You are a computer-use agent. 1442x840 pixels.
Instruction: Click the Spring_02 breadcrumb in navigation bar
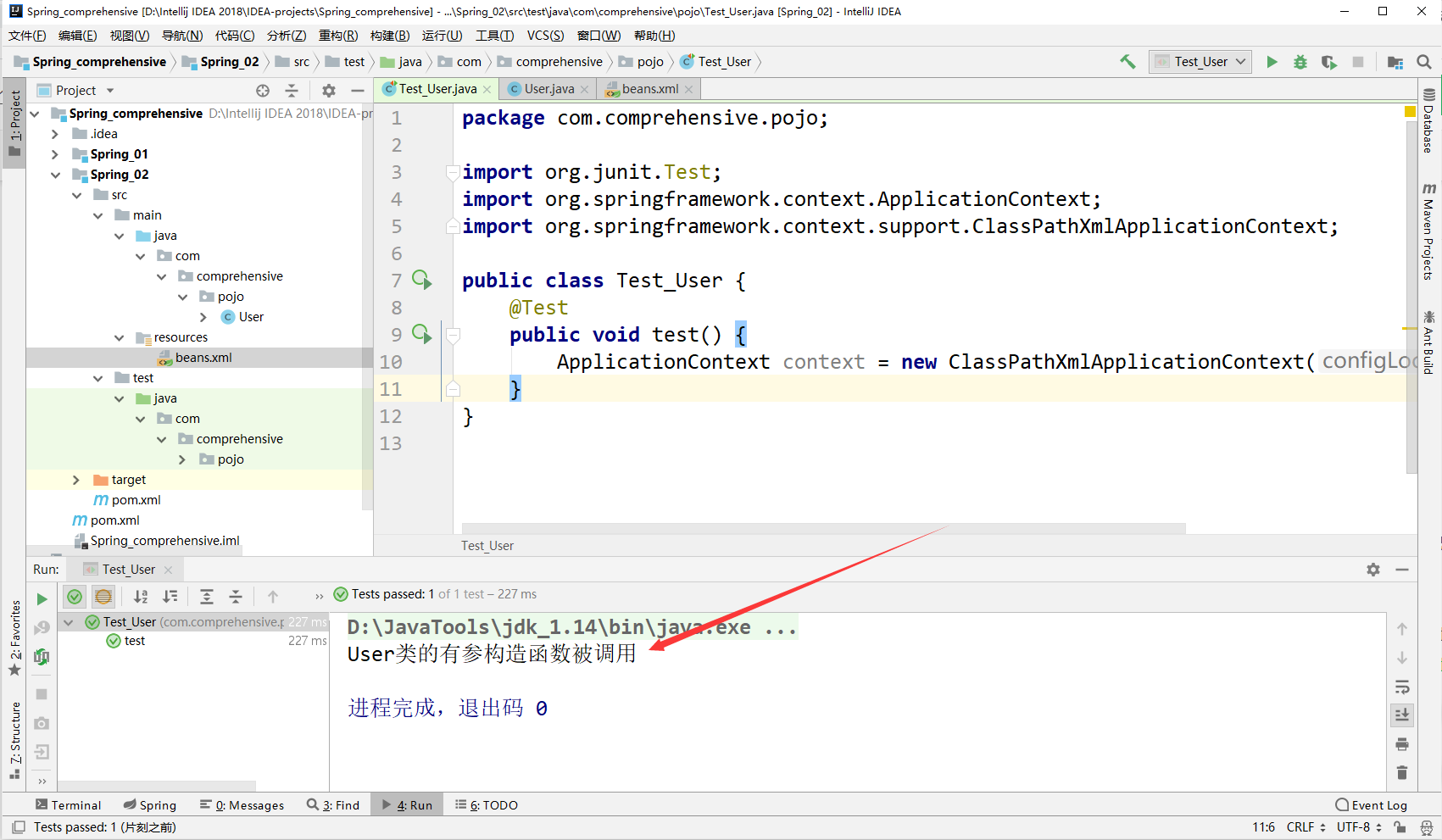221,62
